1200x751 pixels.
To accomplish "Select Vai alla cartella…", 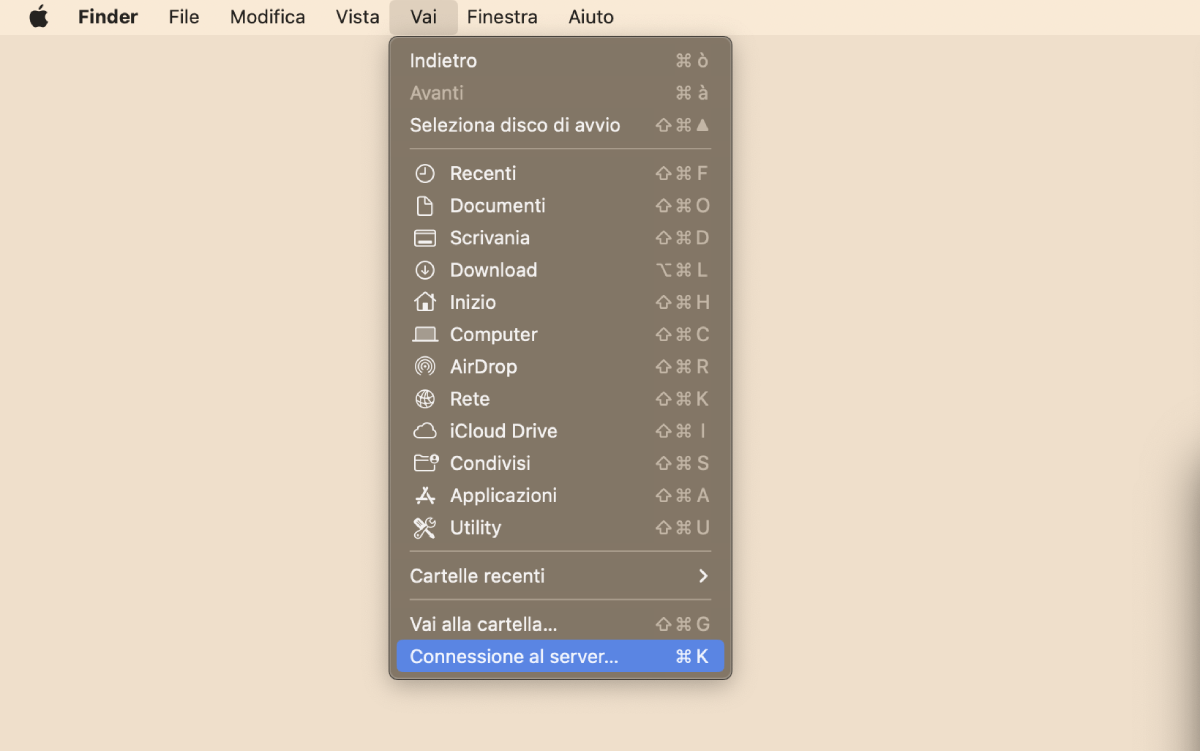I will pos(560,624).
